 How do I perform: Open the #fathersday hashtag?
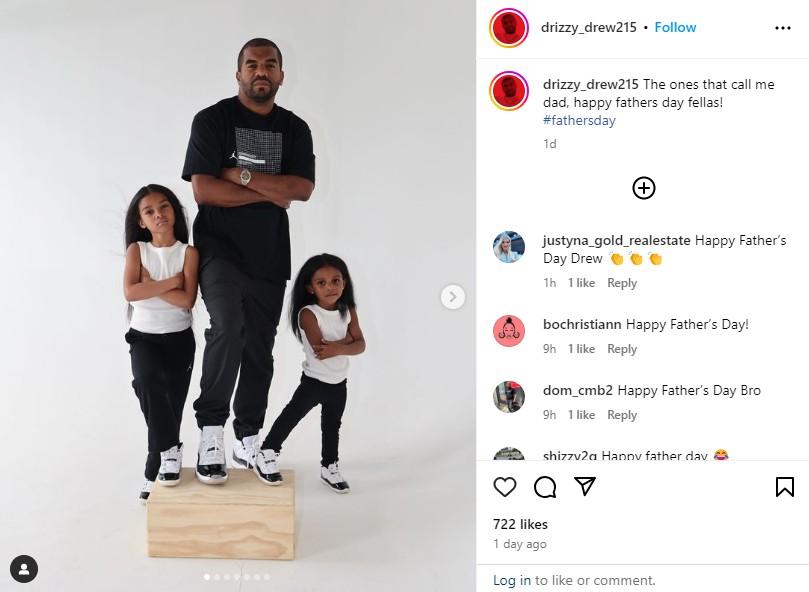[x=579, y=120]
